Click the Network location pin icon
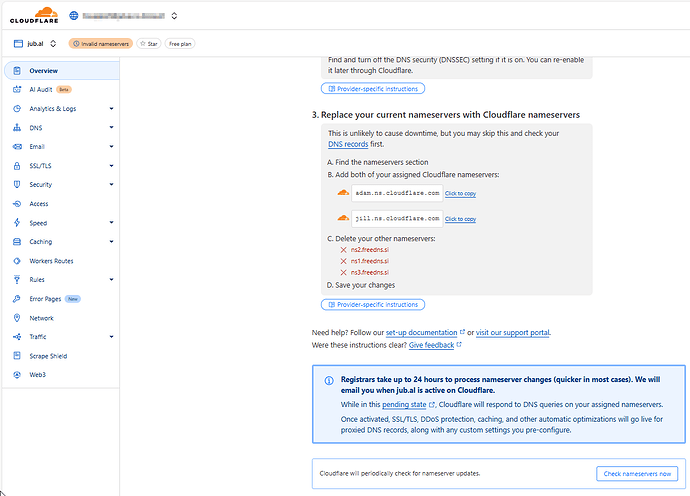The image size is (690, 496). pyautogui.click(x=17, y=318)
